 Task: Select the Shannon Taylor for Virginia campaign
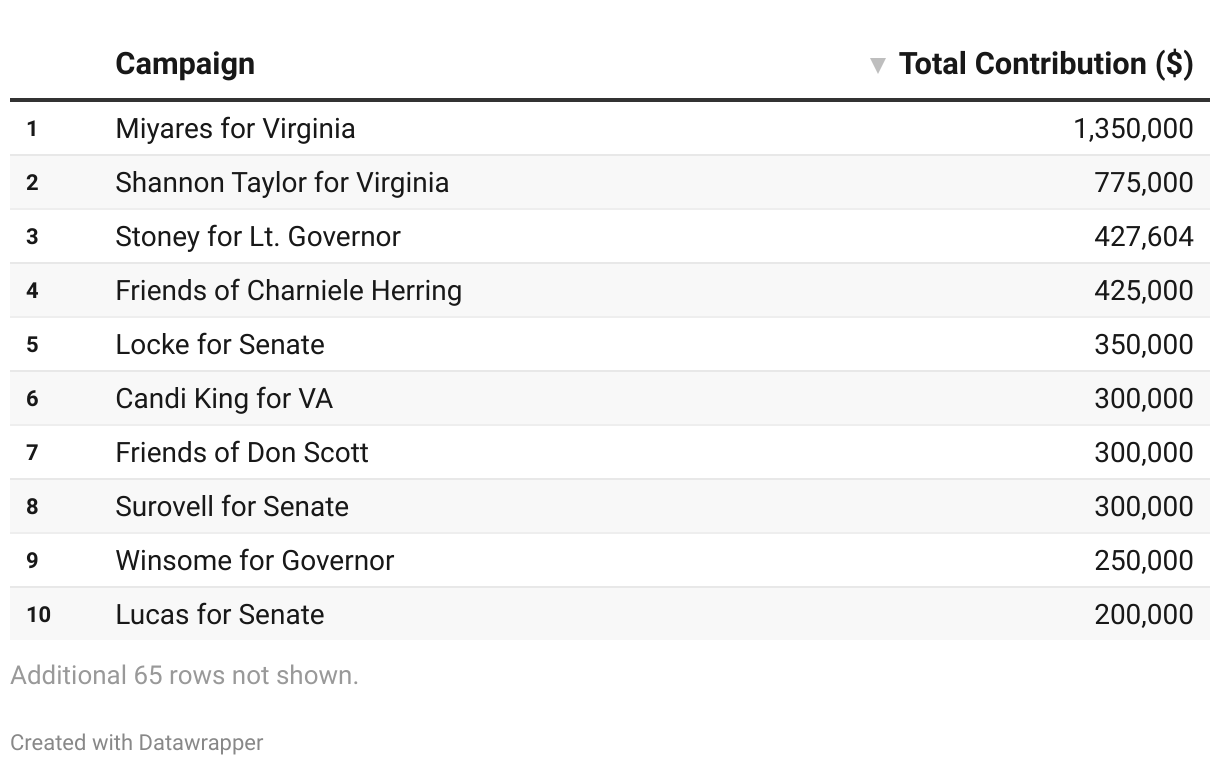(x=282, y=183)
